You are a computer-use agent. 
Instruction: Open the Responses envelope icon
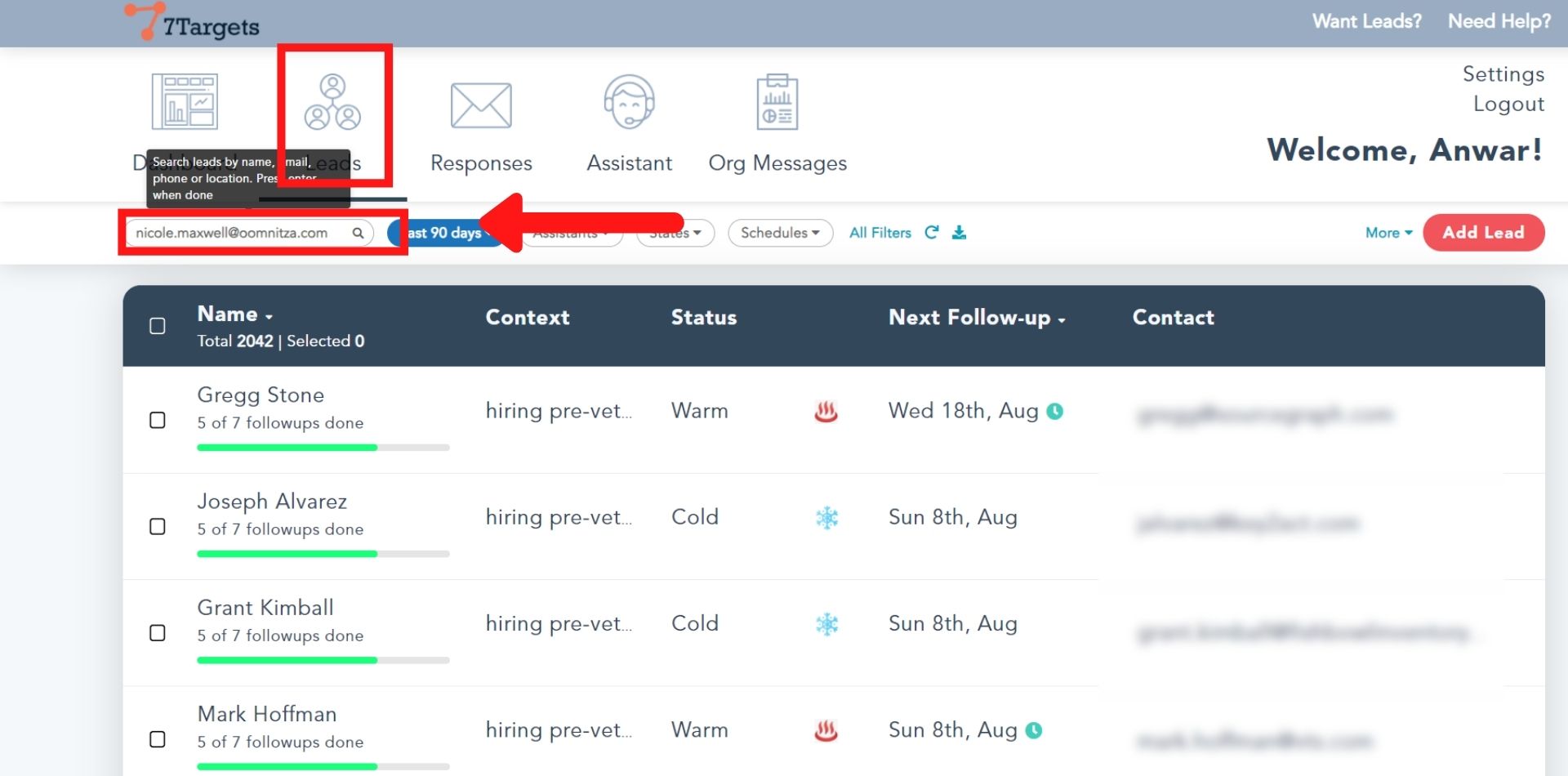pyautogui.click(x=481, y=105)
